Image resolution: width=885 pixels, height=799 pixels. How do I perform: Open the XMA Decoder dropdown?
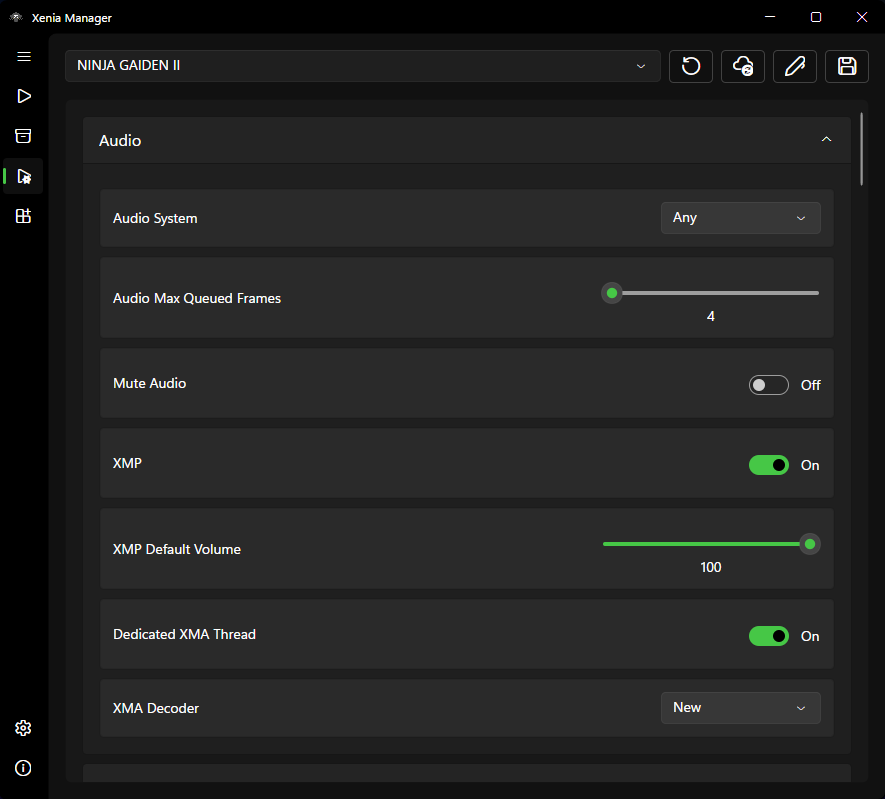741,708
